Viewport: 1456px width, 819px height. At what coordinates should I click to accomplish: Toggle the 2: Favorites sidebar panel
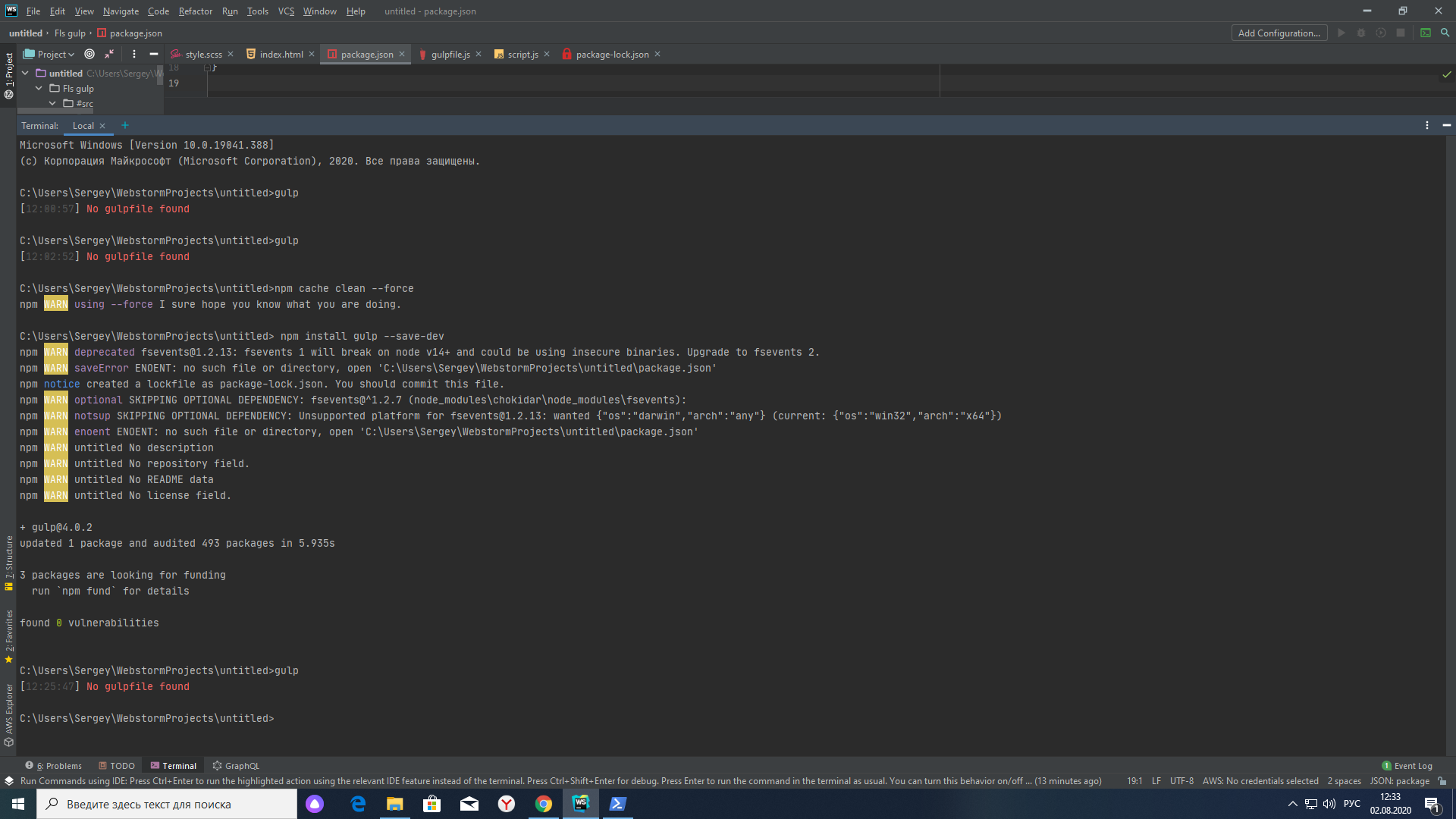[8, 636]
